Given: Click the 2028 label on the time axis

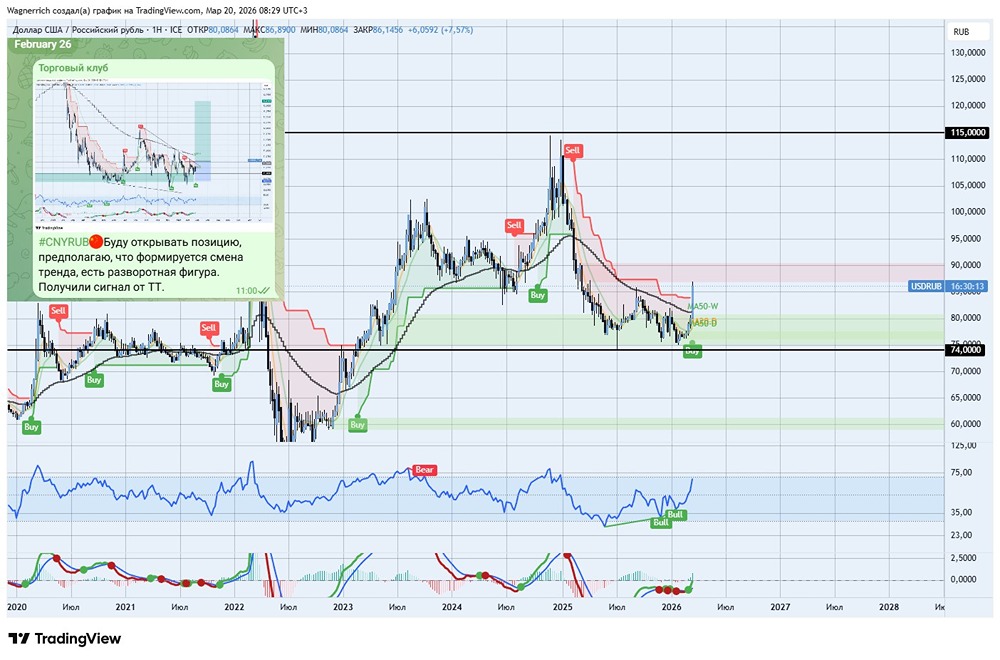Looking at the screenshot, I should click(x=888, y=607).
